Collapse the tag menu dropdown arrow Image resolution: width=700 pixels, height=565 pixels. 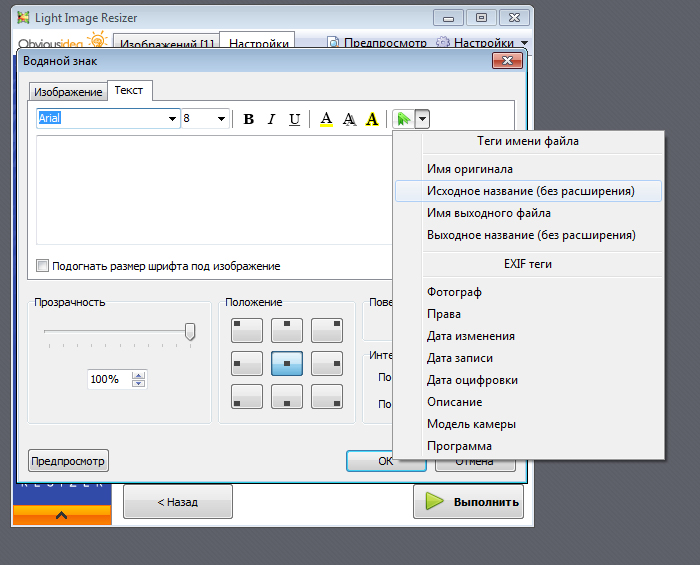(423, 119)
